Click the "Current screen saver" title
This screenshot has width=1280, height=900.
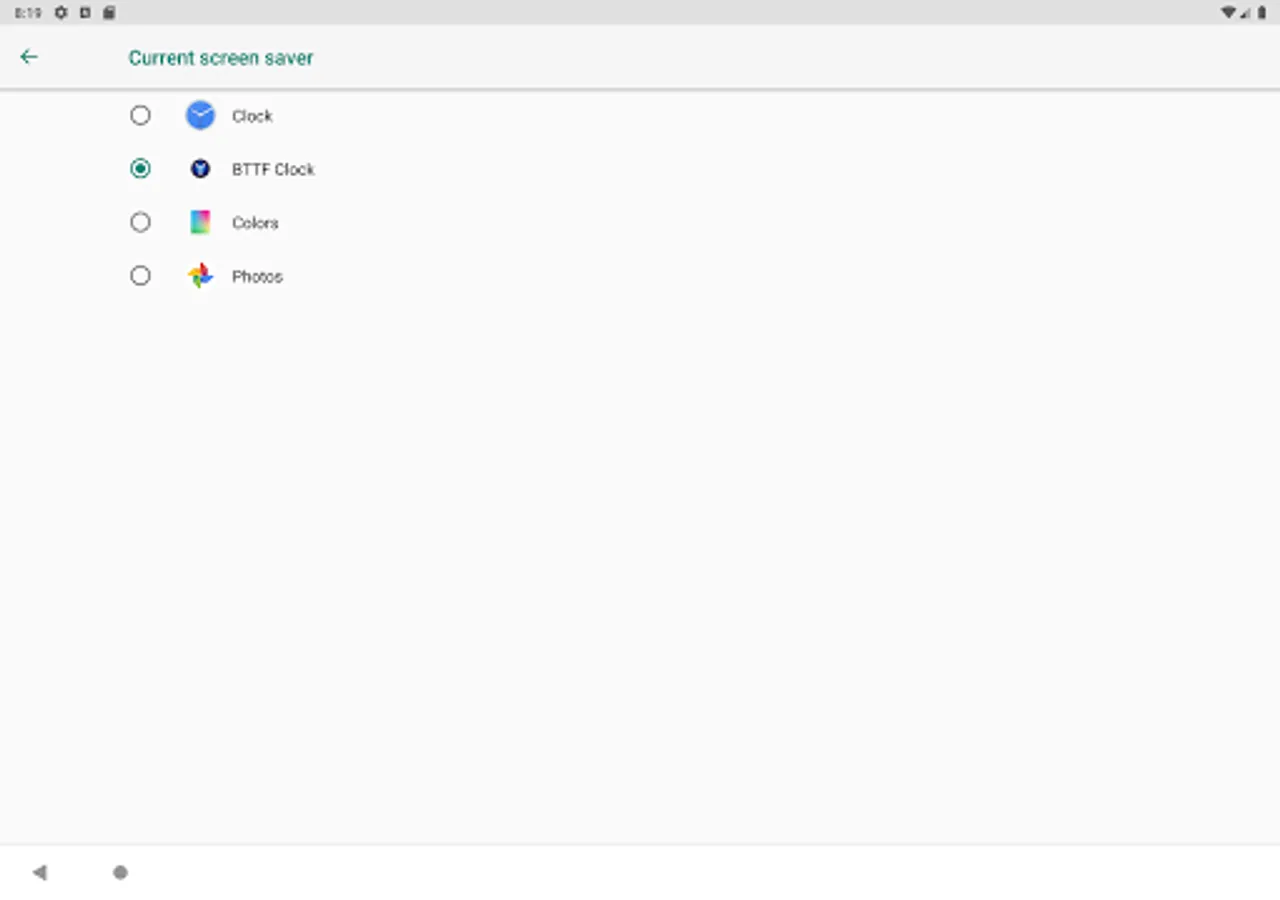(221, 58)
